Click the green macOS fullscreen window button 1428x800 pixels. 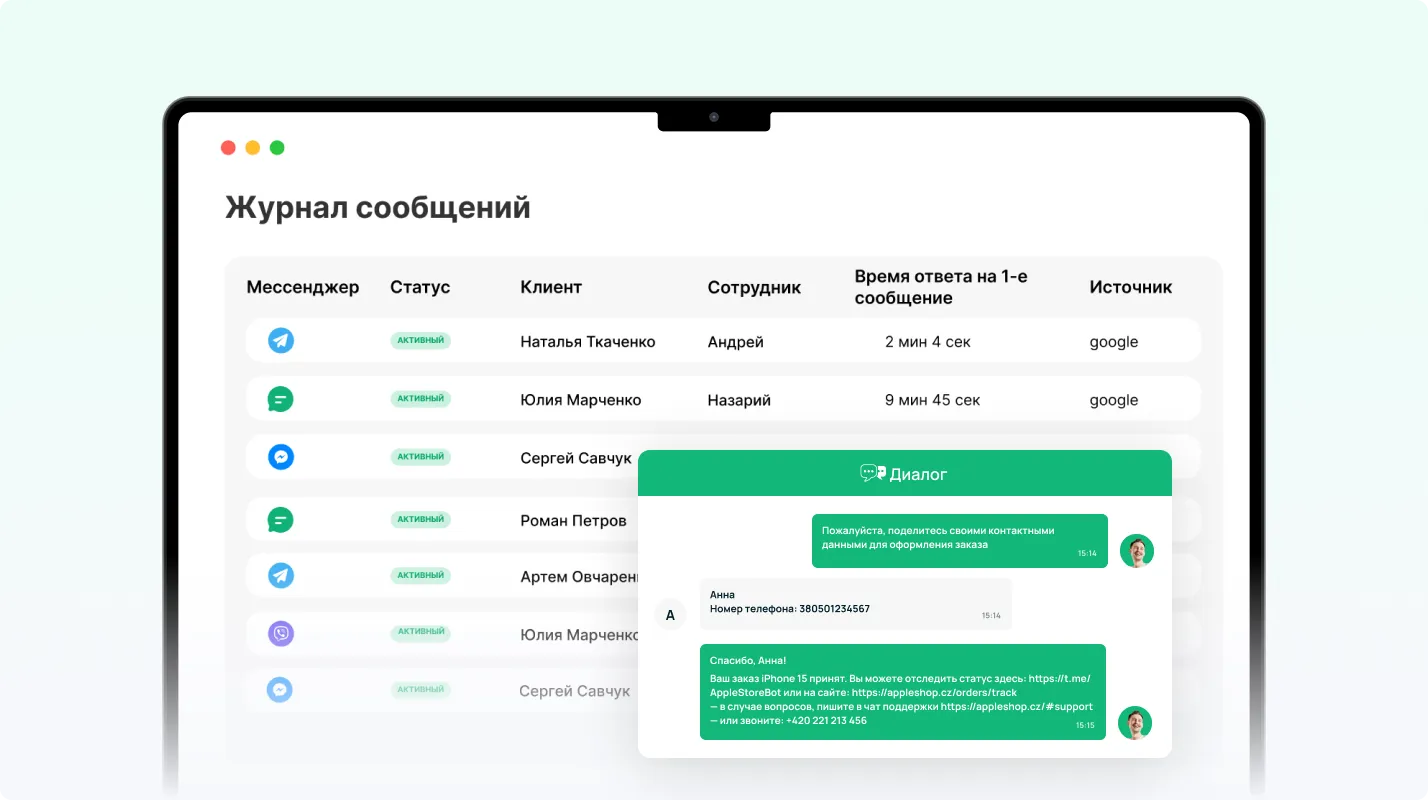(x=277, y=148)
